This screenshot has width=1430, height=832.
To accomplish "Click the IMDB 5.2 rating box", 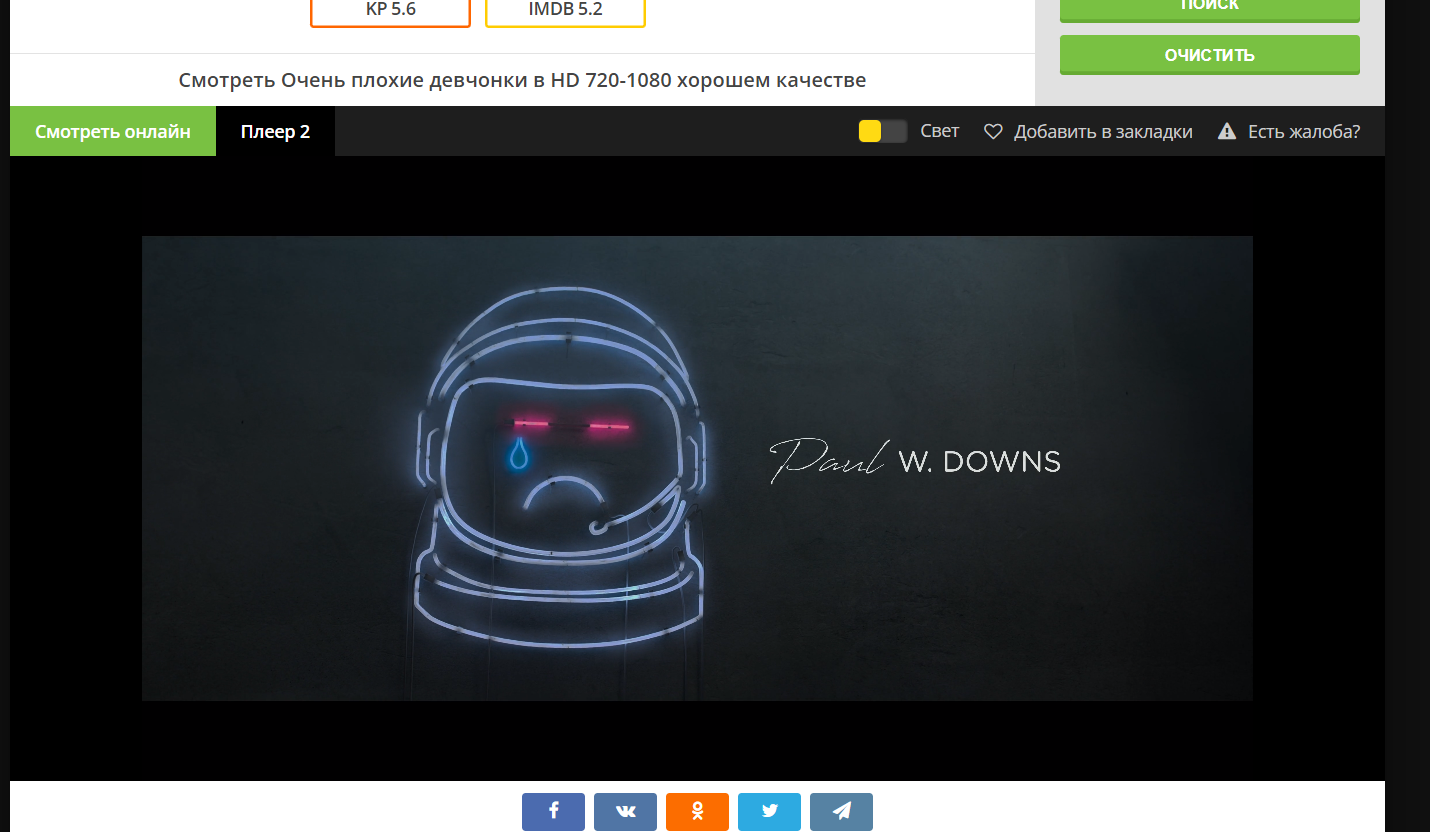I will coord(565,12).
